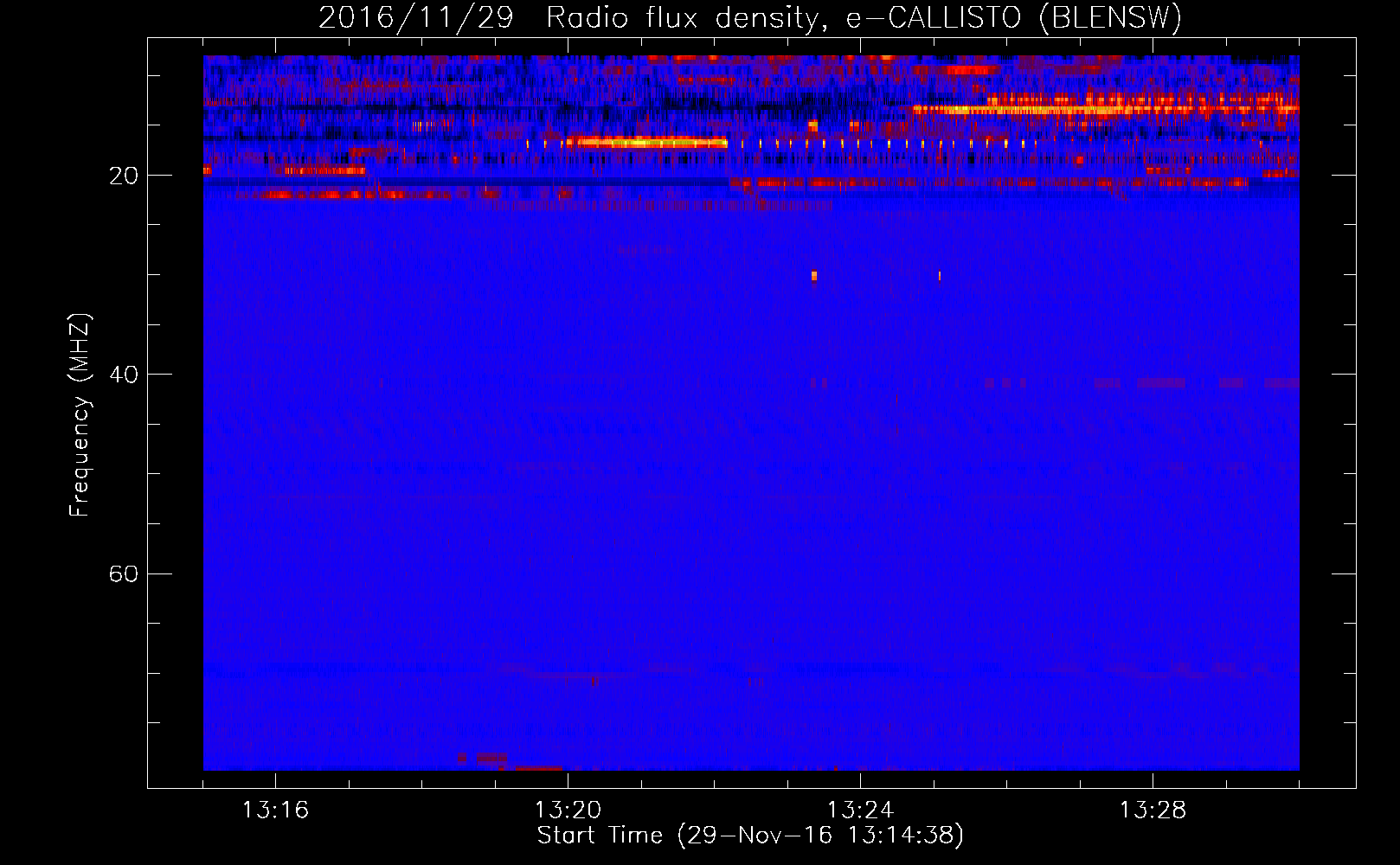Click the '40' frequency tick label
The width and height of the screenshot is (1400, 865).
coord(124,375)
